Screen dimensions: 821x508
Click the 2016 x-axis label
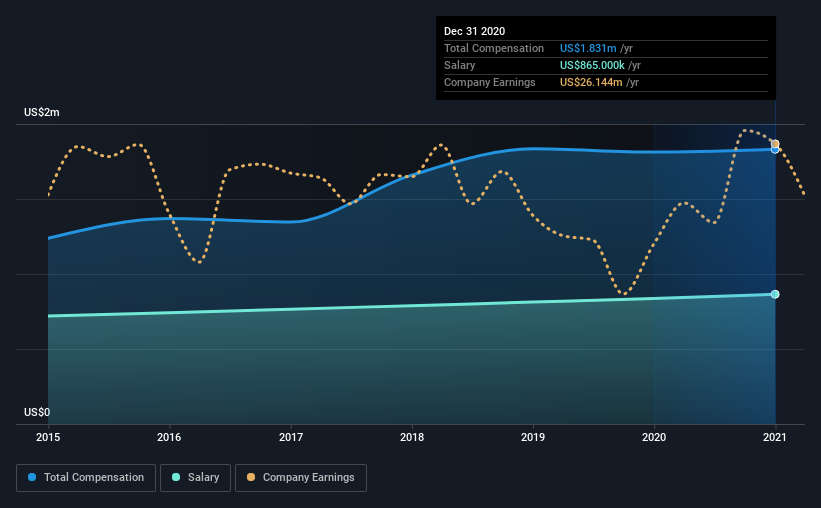click(169, 437)
